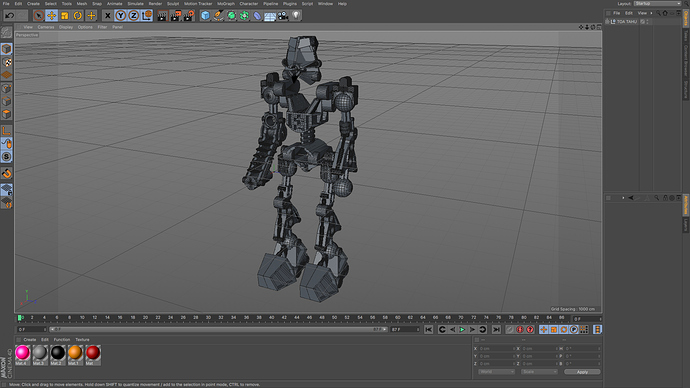Toggle rotation keyframe recording
Viewport: 690px width, 388px height.
pos(564,329)
